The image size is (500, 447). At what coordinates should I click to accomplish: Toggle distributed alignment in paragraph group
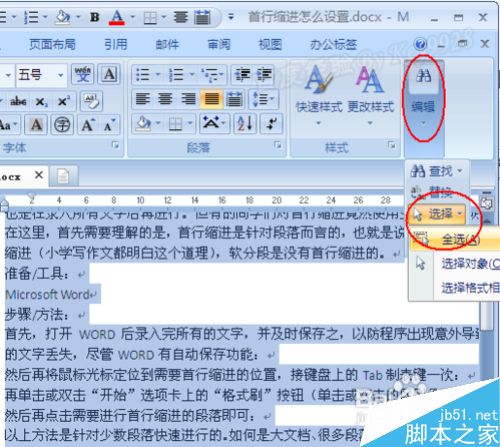click(x=234, y=99)
